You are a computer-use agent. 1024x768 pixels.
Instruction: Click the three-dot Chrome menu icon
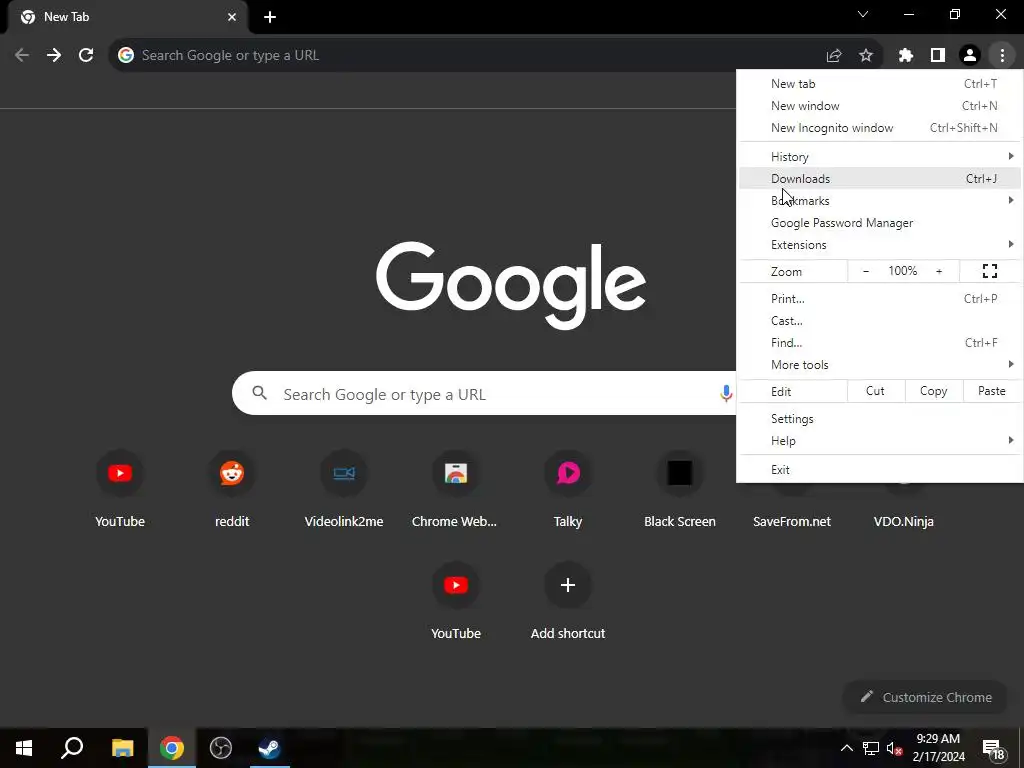click(1002, 56)
